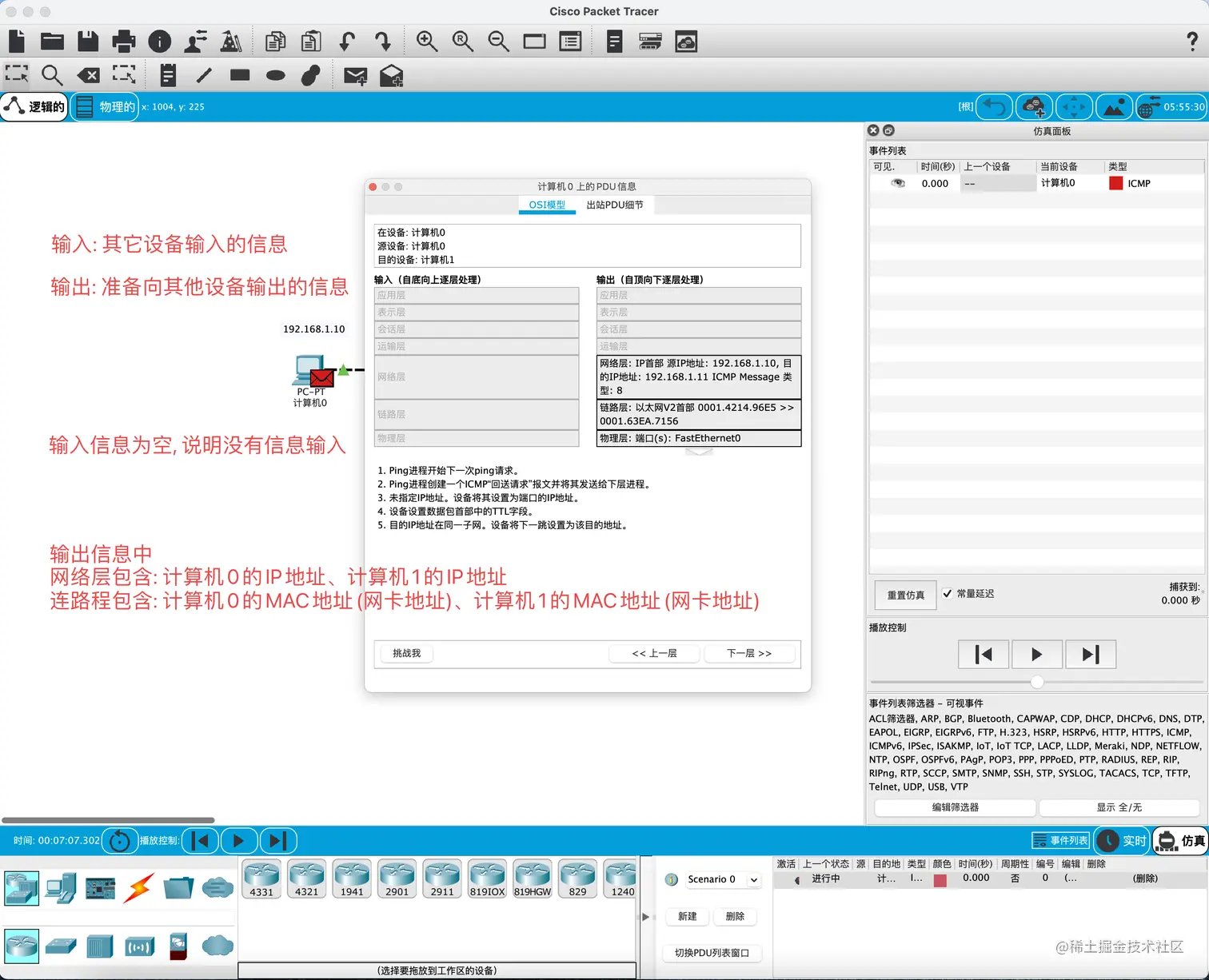Switch to 实时 realtime mode
The image size is (1209, 980).
(x=1122, y=841)
